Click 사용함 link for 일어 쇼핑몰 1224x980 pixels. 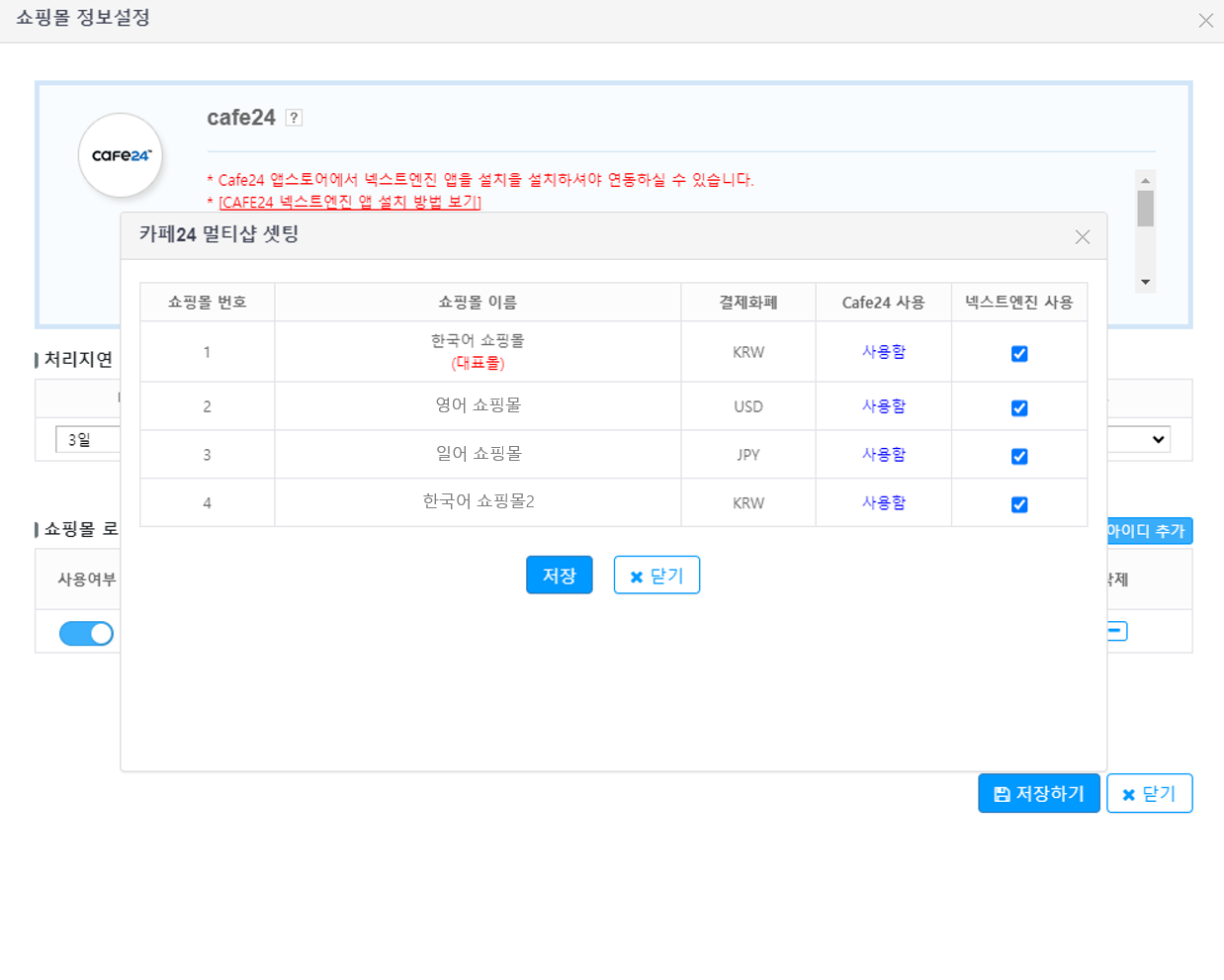(884, 455)
